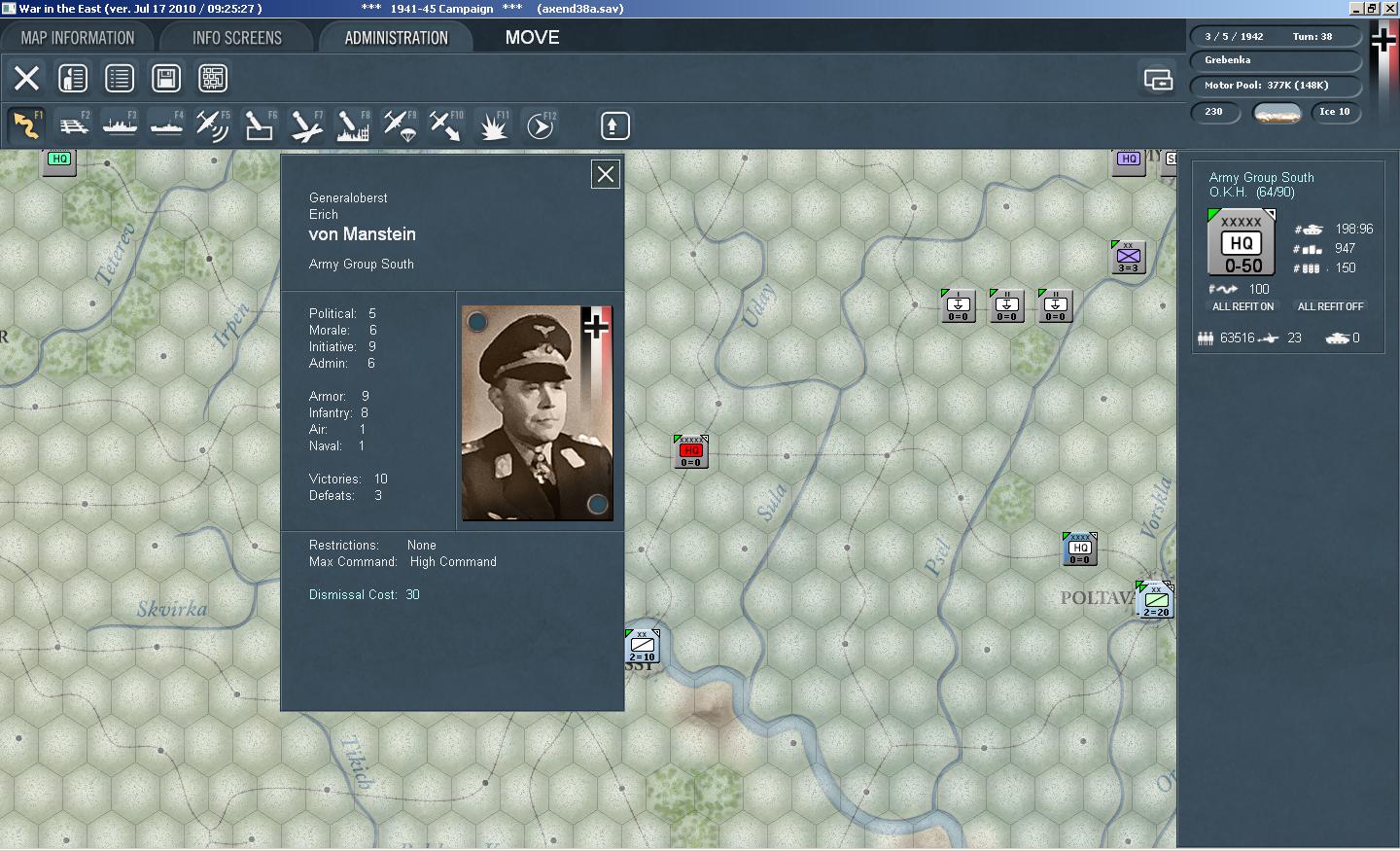This screenshot has height=852, width=1400.
Task: Select the 2=10 unit counter on the river
Action: tap(642, 646)
